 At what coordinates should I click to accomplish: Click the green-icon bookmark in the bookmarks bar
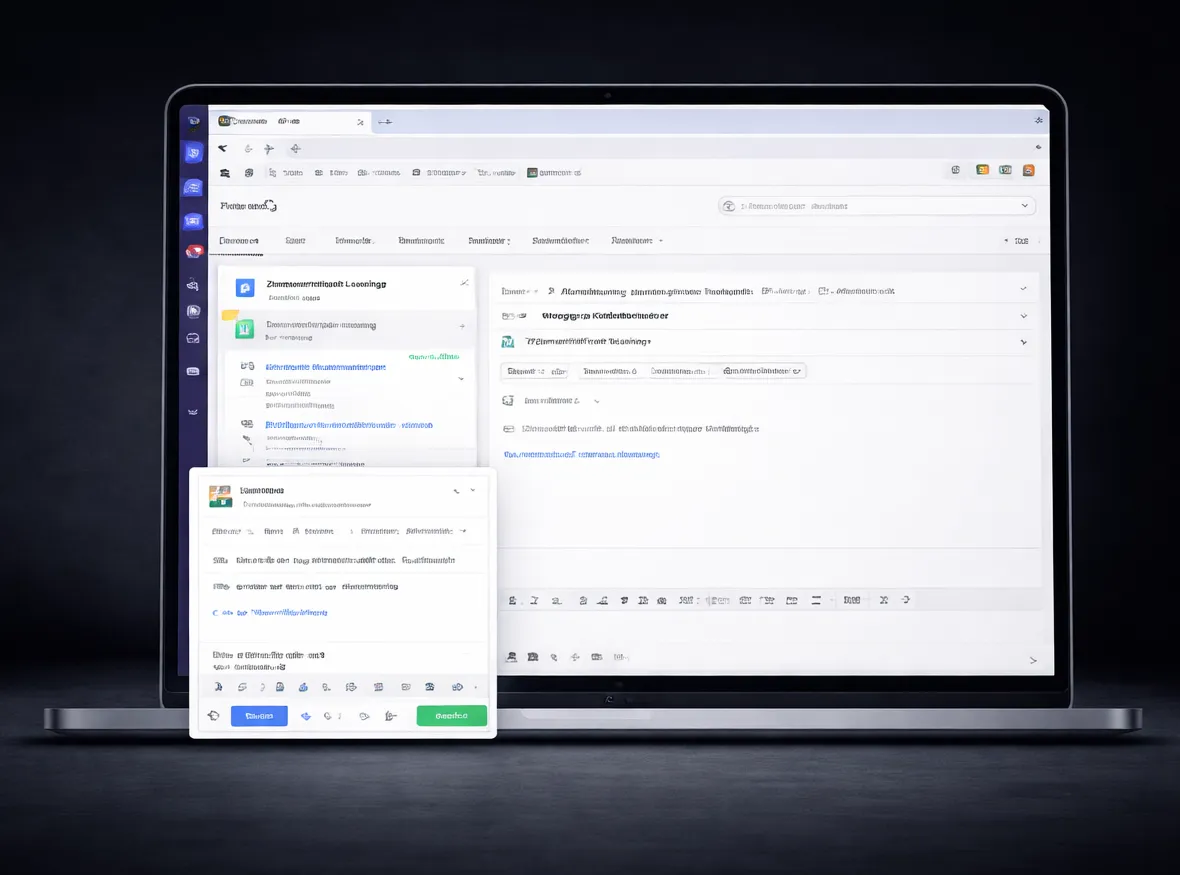point(554,173)
